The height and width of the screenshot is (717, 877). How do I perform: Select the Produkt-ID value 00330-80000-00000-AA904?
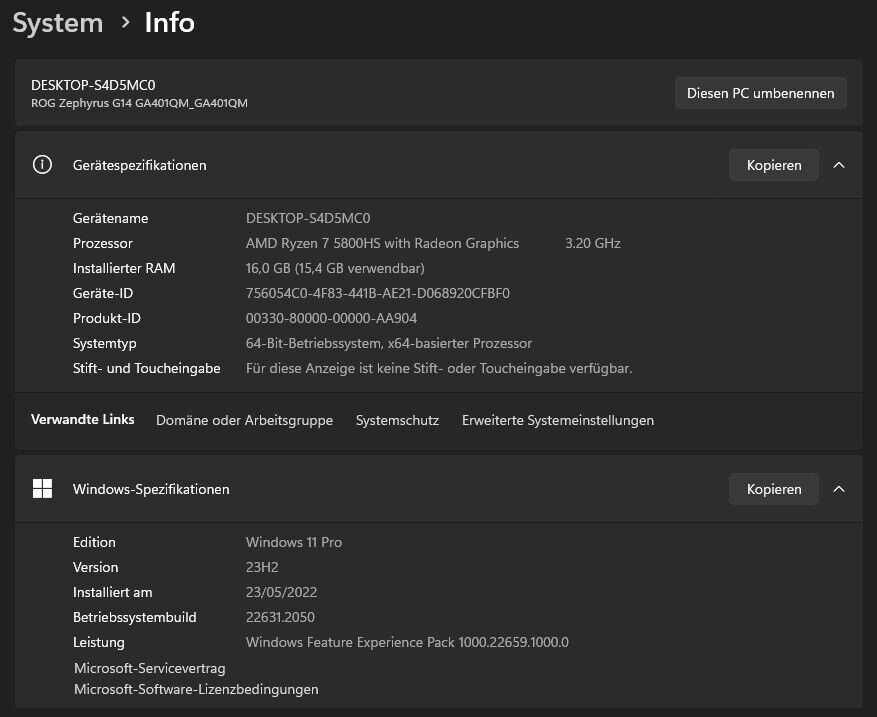click(x=331, y=318)
